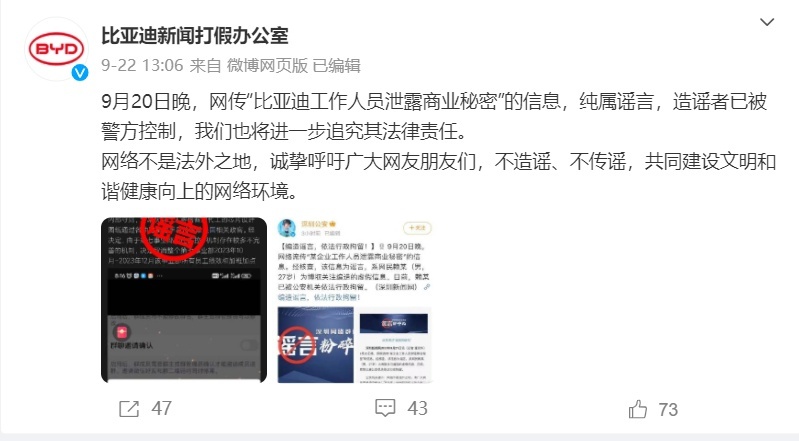The height and width of the screenshot is (441, 799).
Task: Like the post with thumbs-up icon
Action: [x=637, y=409]
